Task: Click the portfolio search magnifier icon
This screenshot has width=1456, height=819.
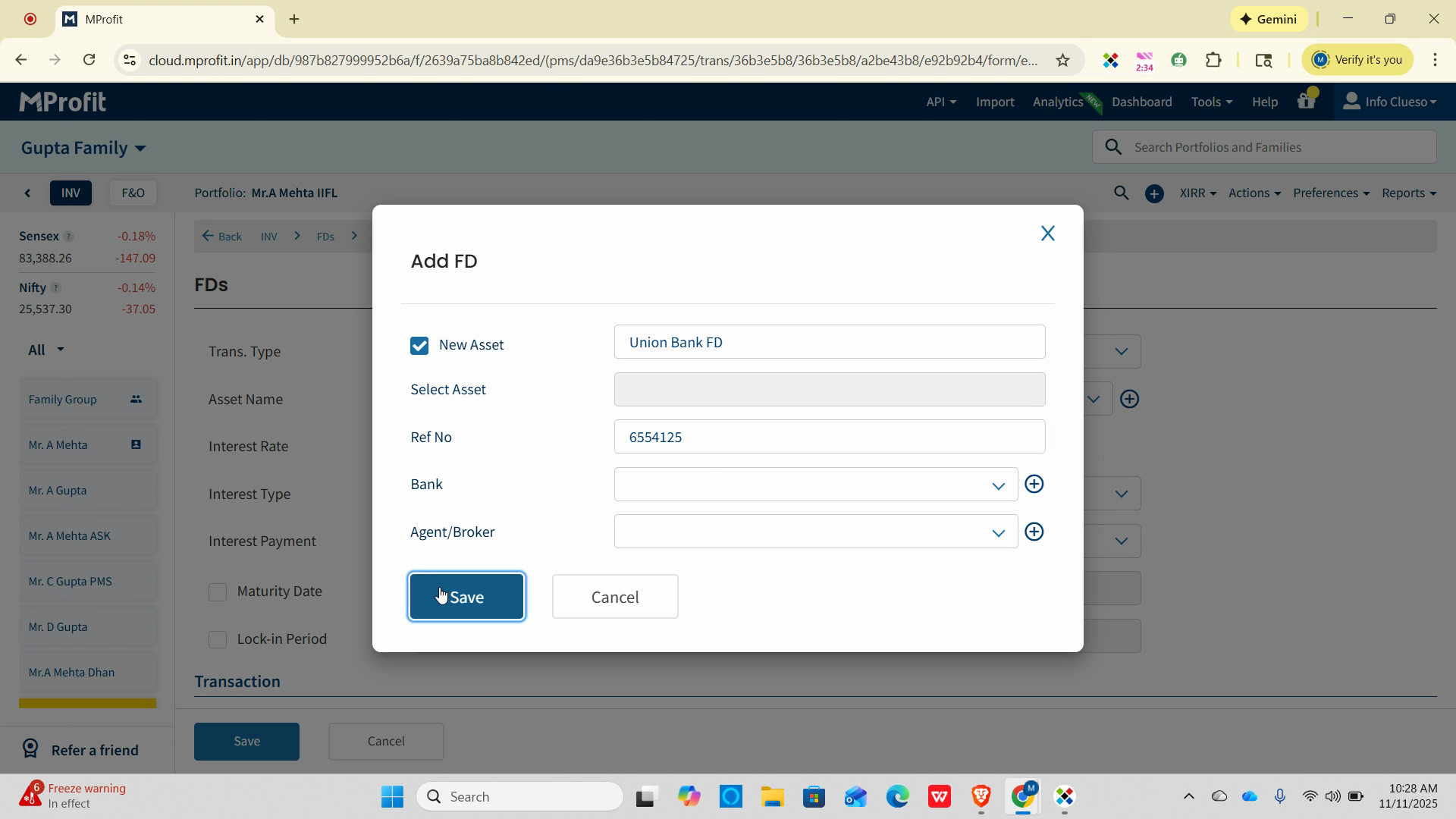Action: 1121,193
